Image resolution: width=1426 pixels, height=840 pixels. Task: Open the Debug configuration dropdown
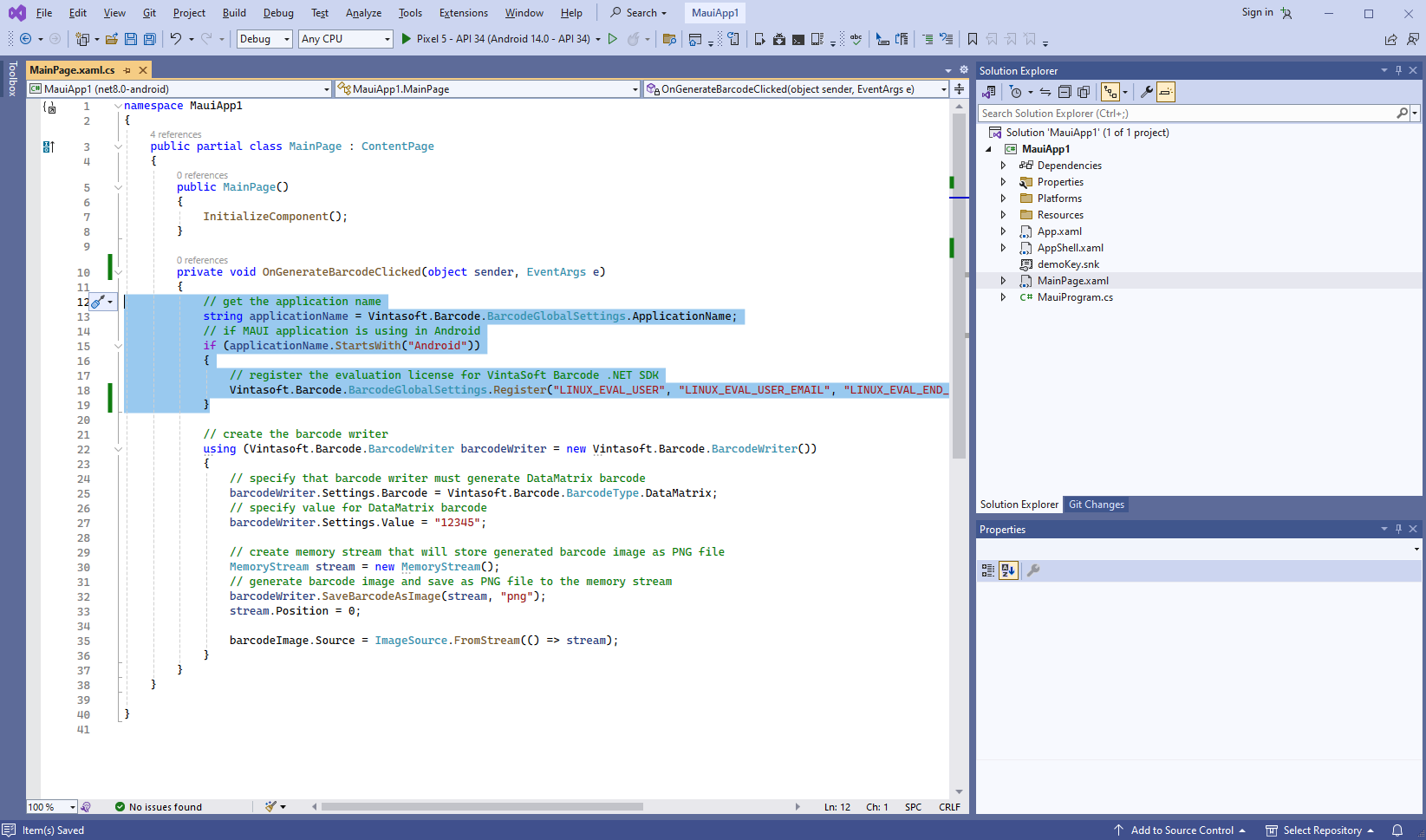264,39
